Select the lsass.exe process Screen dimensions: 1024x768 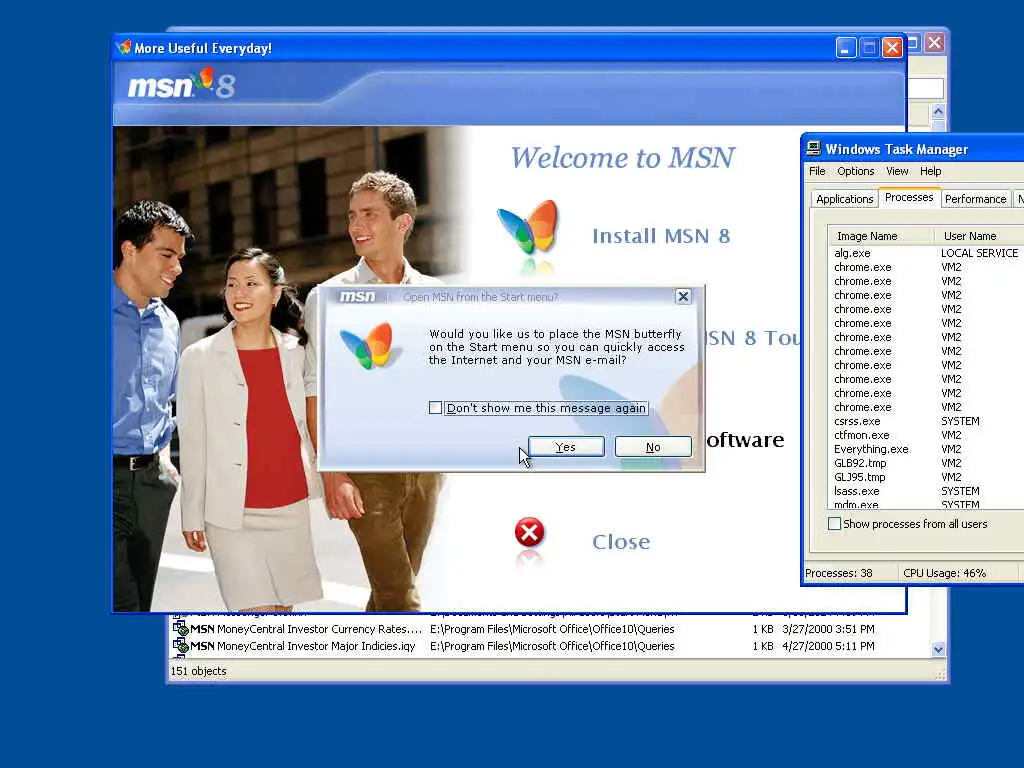(856, 491)
